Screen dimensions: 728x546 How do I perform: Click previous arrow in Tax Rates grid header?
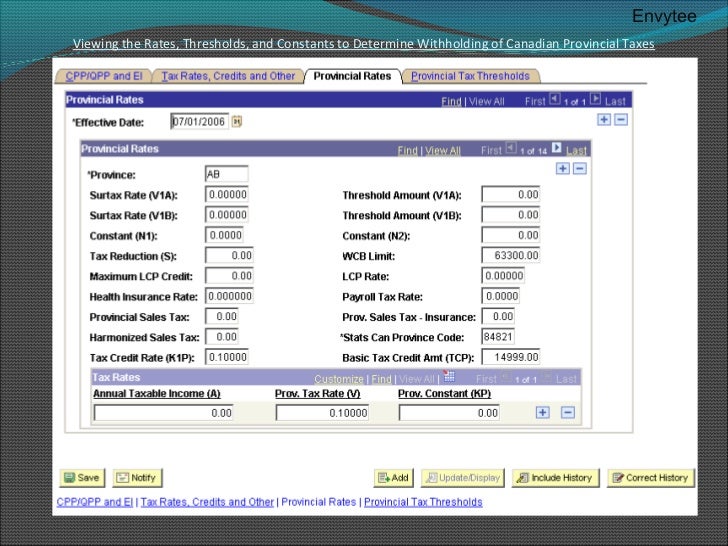click(x=506, y=378)
